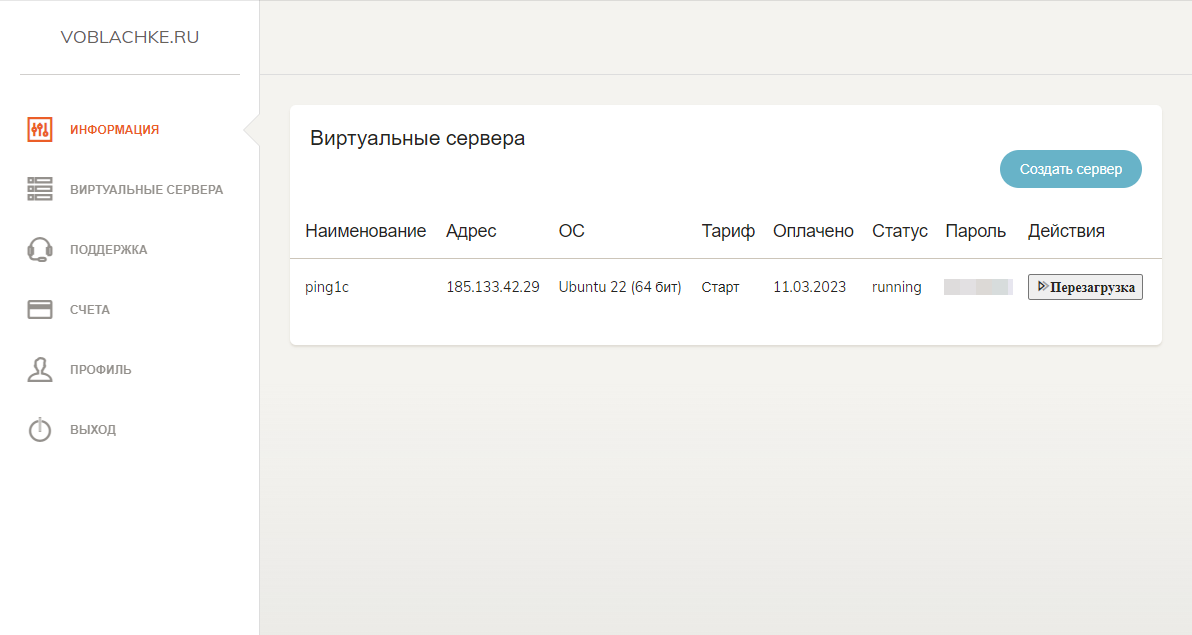Select the orange equalizer icon near Информация
Screen dimensions: 1192x635
tap(39, 129)
